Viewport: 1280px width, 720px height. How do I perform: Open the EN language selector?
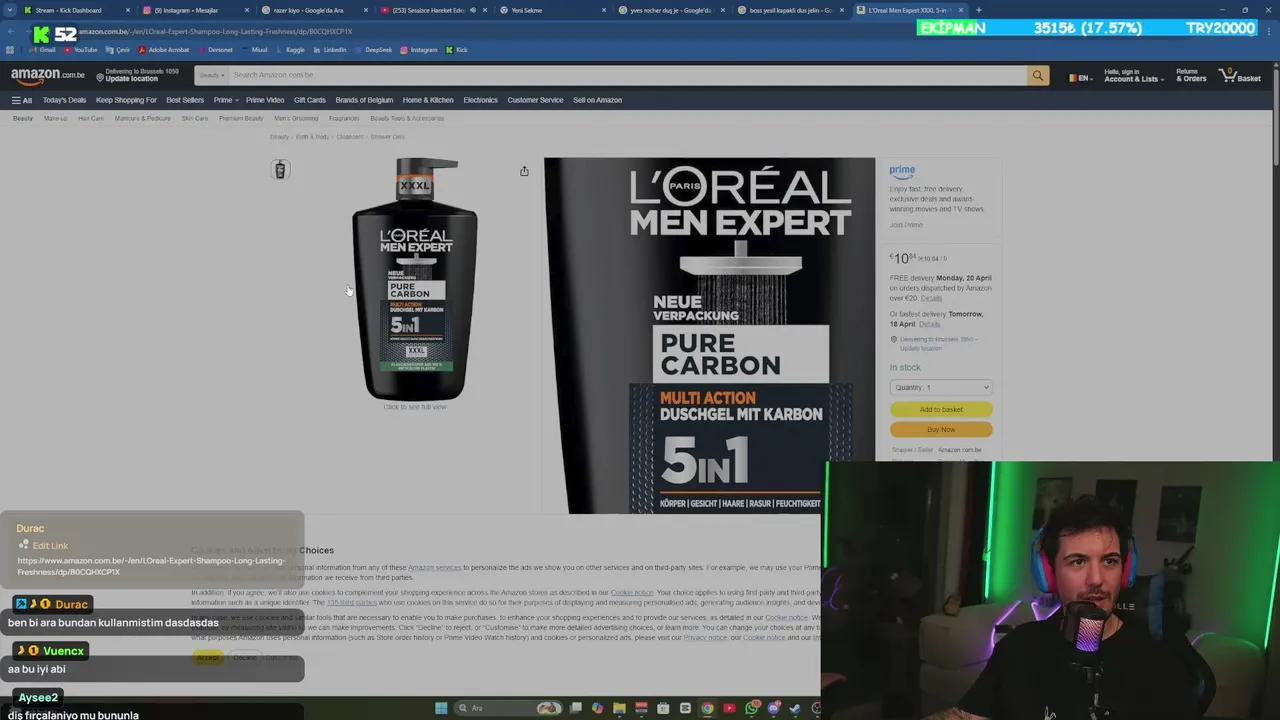(x=1081, y=77)
